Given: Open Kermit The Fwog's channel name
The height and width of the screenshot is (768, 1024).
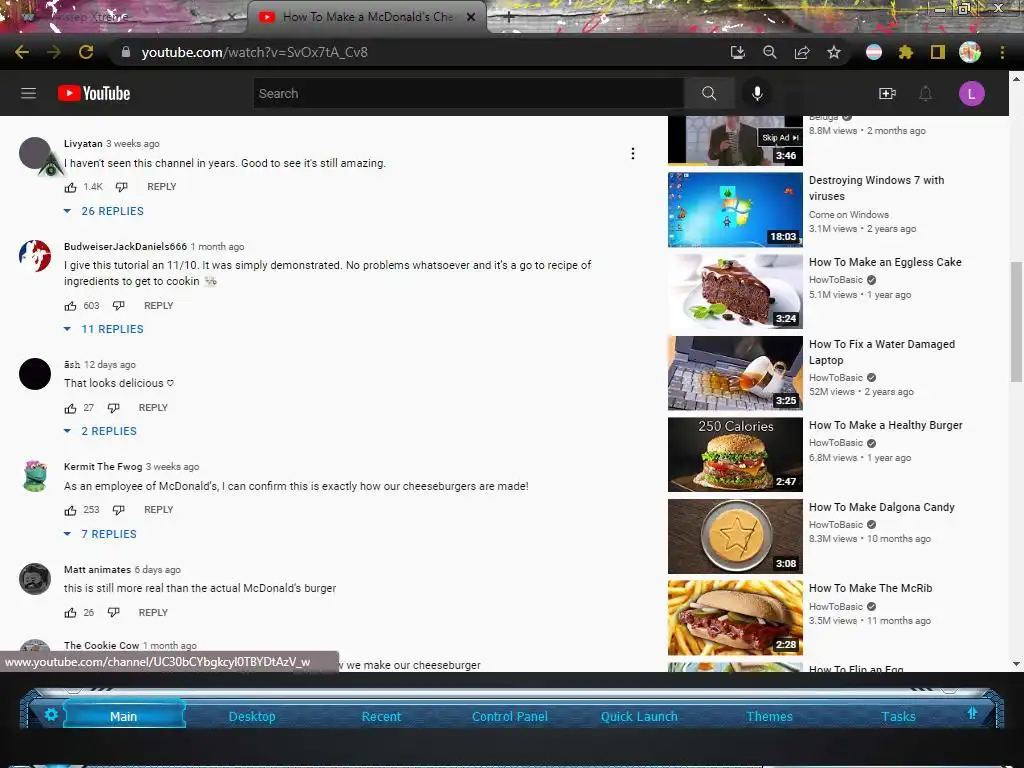Looking at the screenshot, I should click(103, 466).
